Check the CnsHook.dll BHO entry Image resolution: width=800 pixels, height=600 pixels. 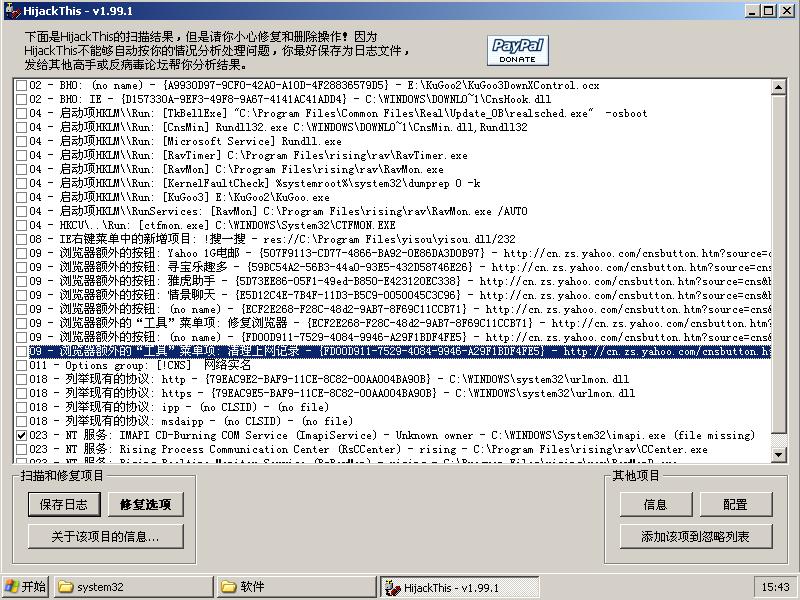coord(21,99)
